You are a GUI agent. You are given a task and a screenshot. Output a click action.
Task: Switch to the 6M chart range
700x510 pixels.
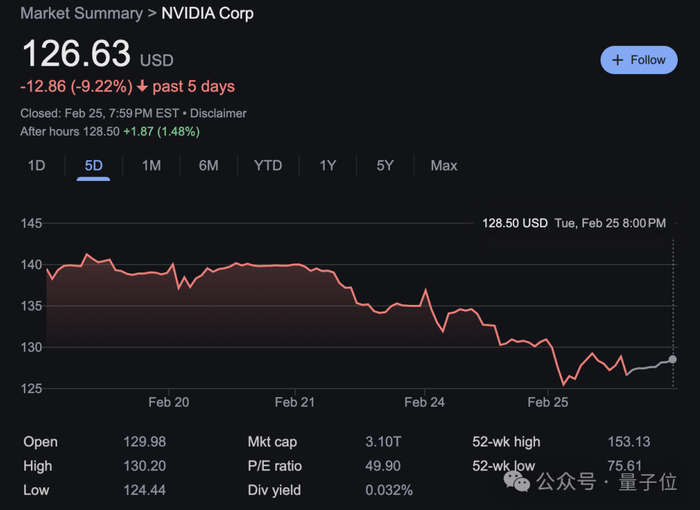208,165
